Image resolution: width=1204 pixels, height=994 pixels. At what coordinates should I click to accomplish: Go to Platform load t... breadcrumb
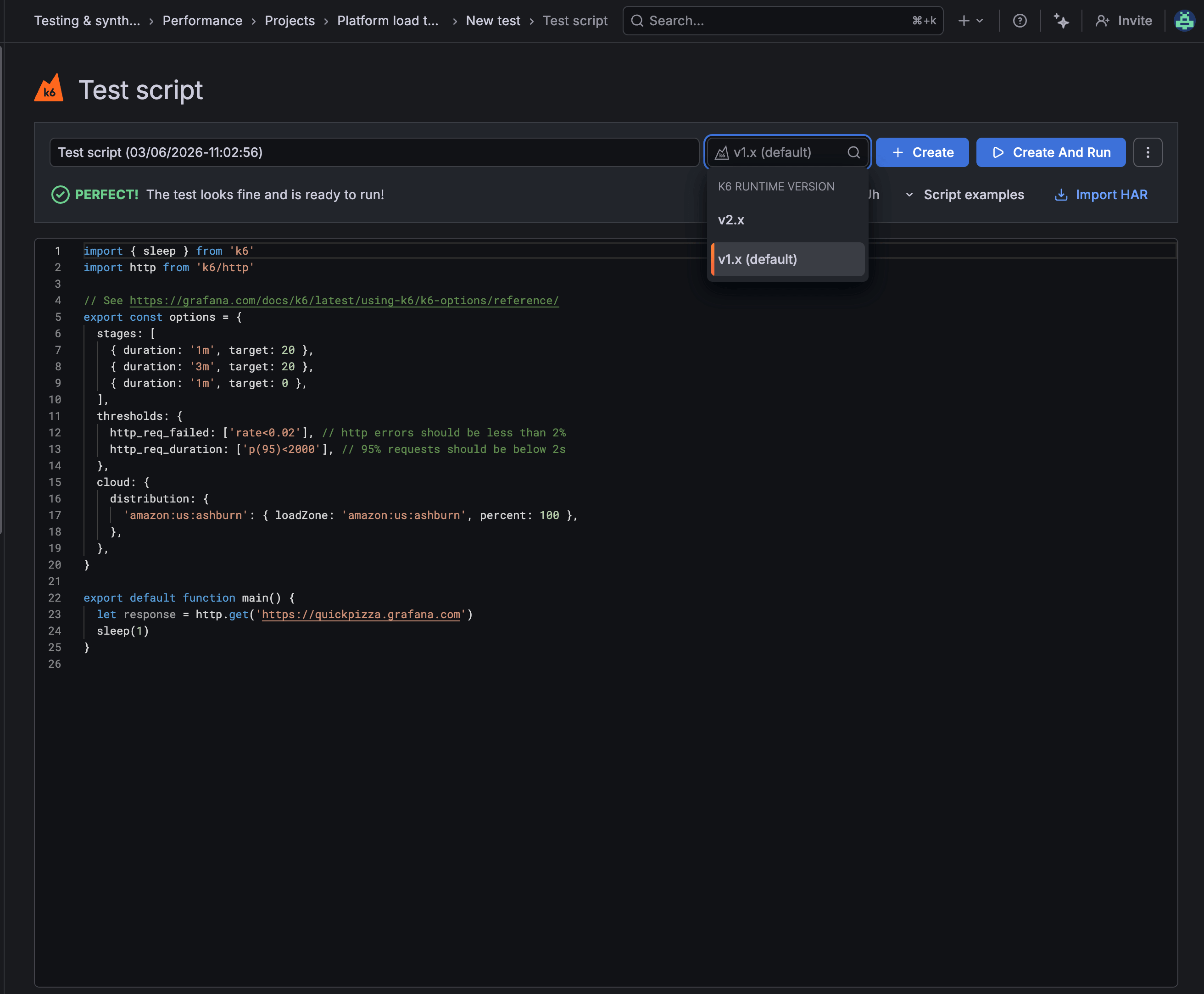pyautogui.click(x=388, y=21)
